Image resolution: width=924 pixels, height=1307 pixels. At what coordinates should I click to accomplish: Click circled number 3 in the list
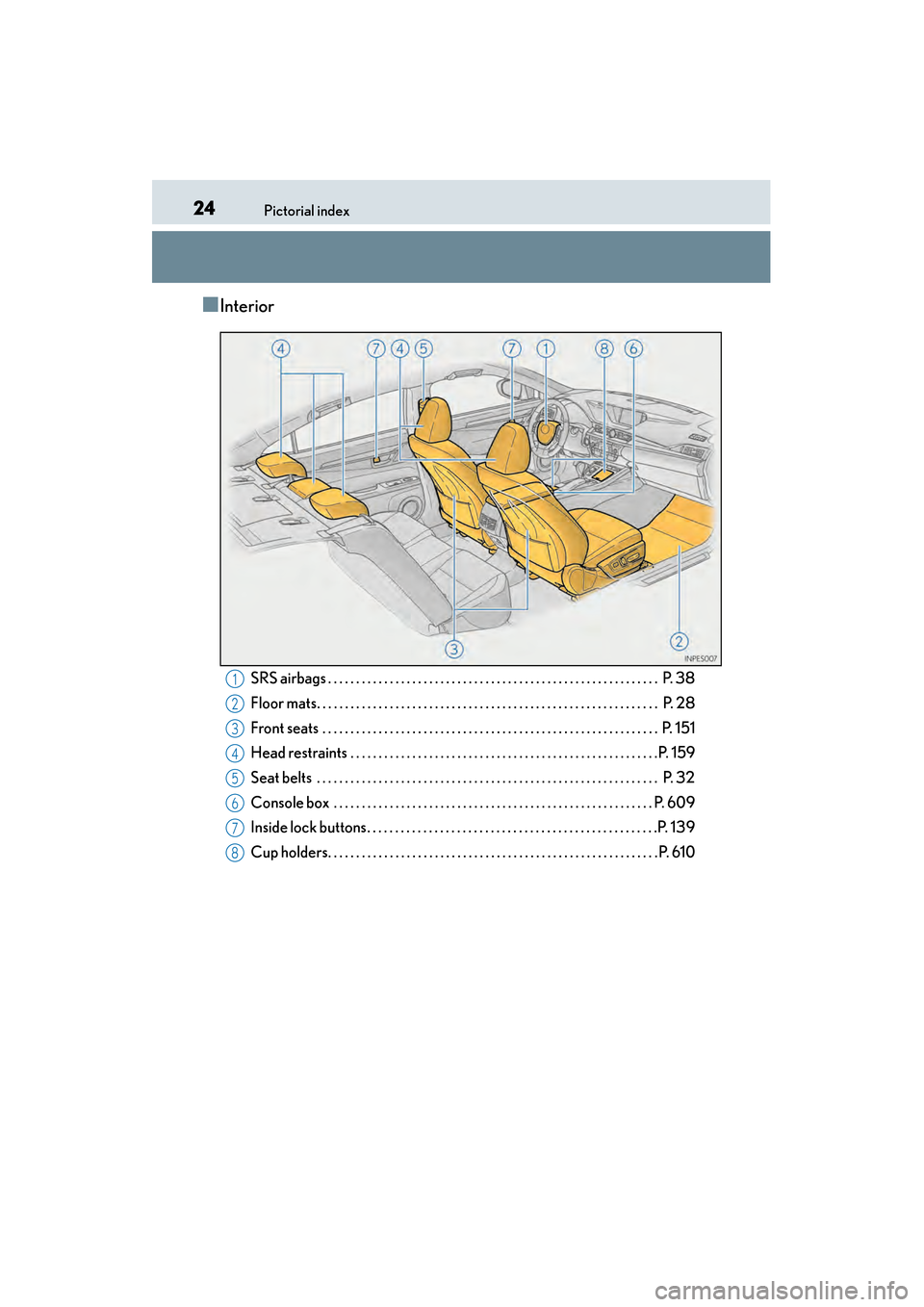click(235, 730)
